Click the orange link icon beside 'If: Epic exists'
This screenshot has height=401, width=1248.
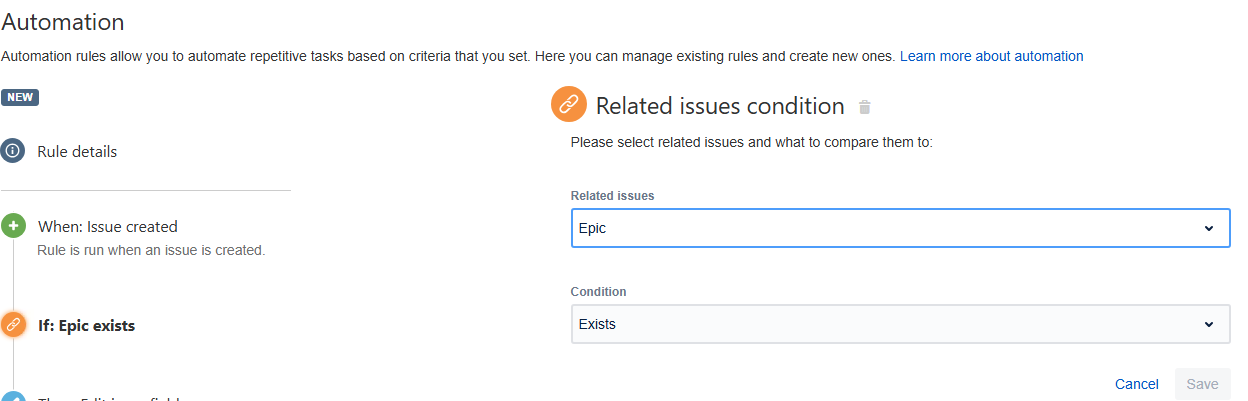(x=13, y=325)
